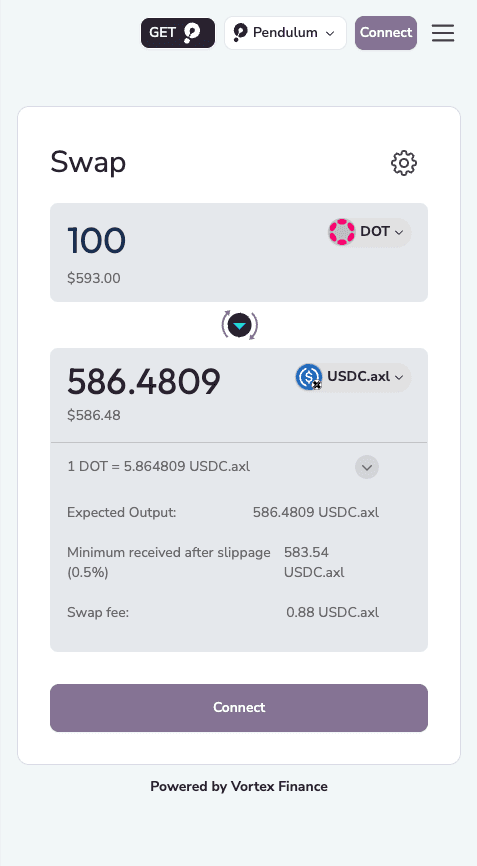Click the Swap fee row value
Screen dimensions: 477x866
point(332,612)
